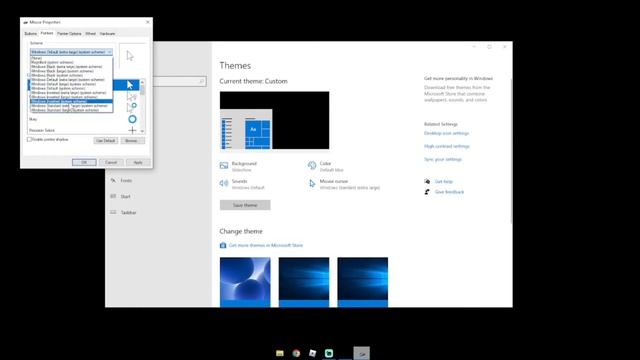This screenshot has width=640, height=360.
Task: Choose Magnified (system scheme)
Action: click(71, 62)
